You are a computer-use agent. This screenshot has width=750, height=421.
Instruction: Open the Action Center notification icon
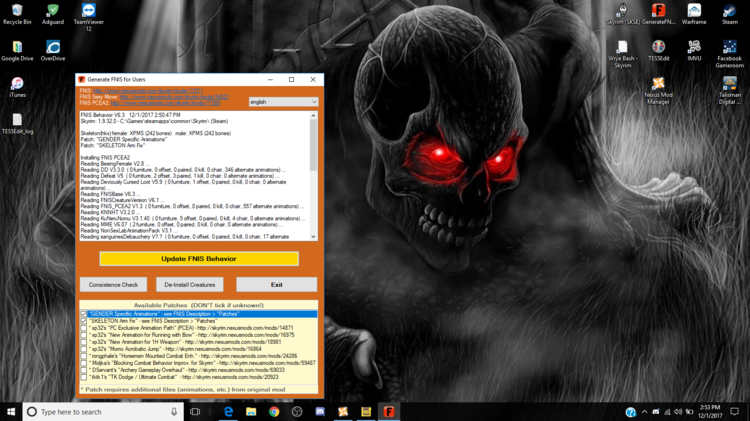click(735, 411)
